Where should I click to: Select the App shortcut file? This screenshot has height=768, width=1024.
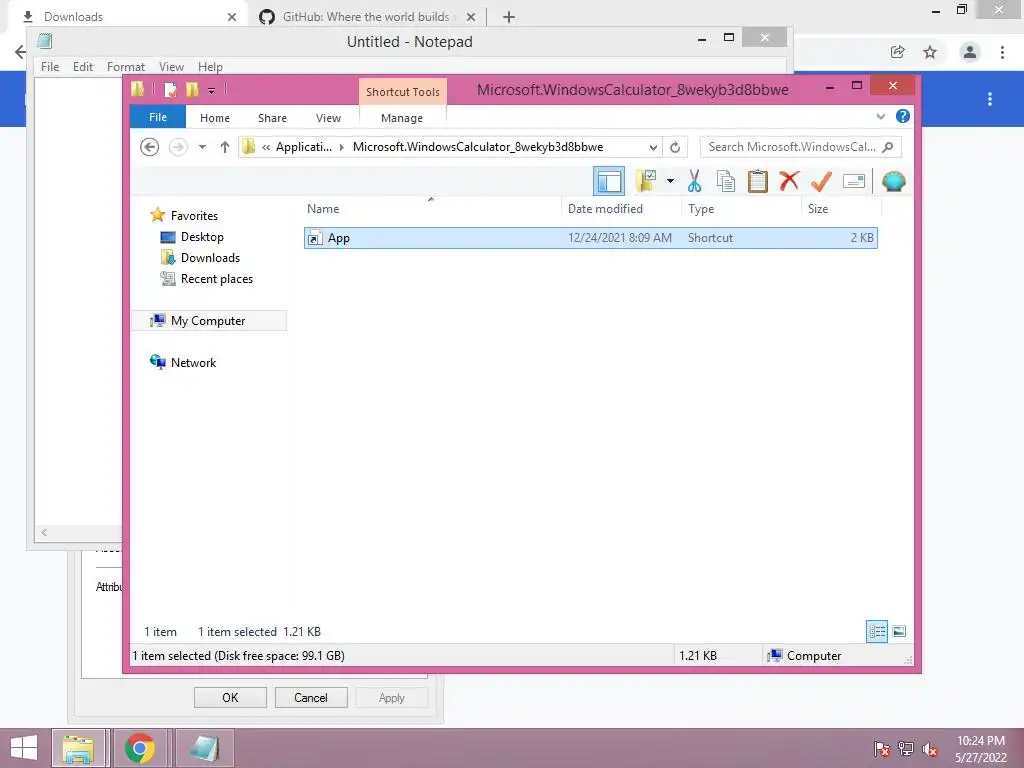click(590, 238)
